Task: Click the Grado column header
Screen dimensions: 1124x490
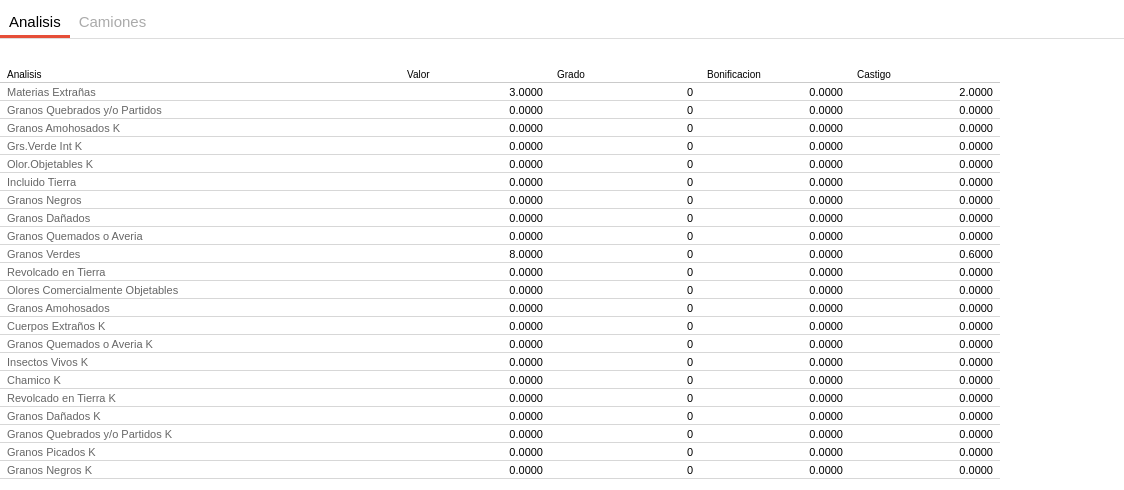Action: coord(571,75)
